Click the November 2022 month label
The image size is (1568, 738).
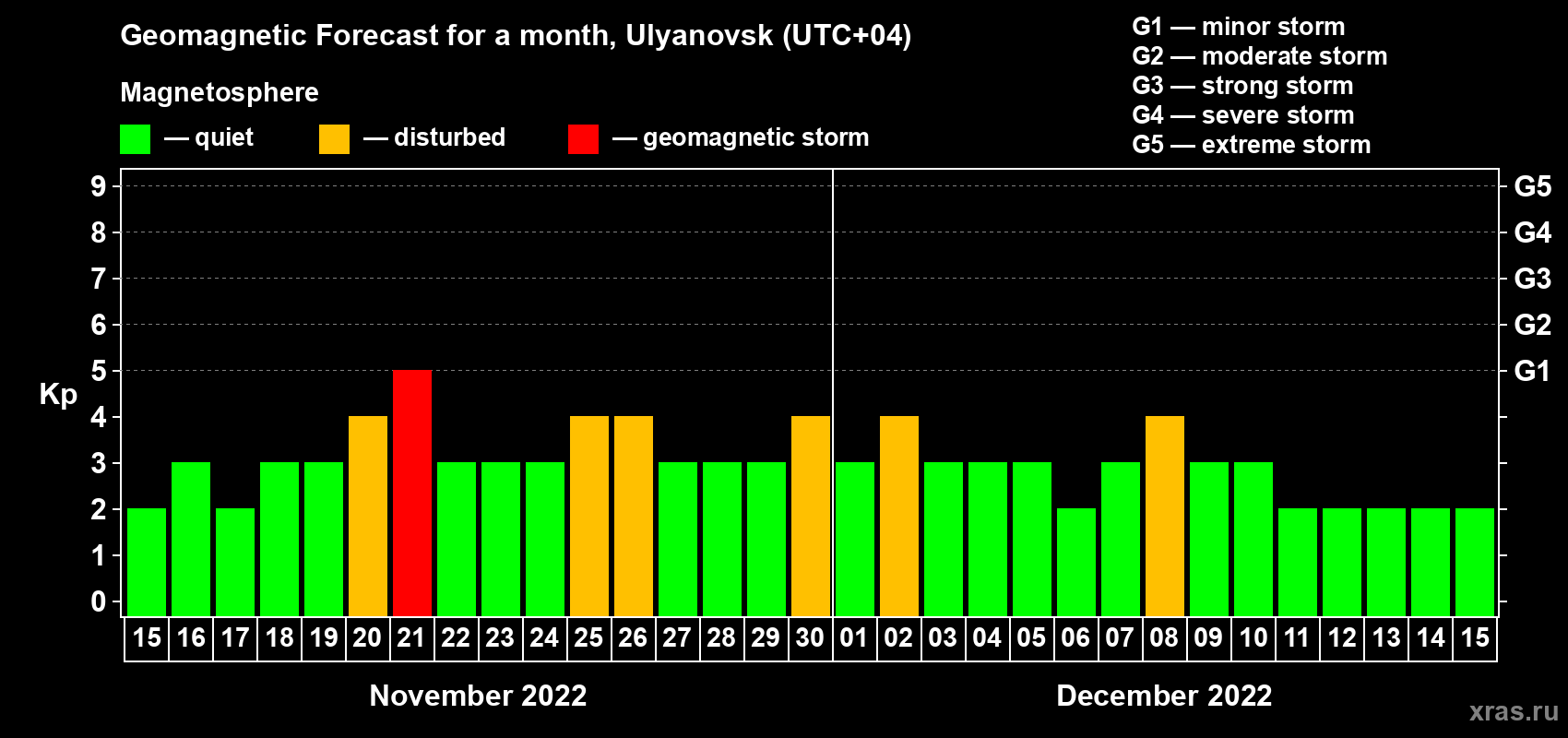coord(478,696)
